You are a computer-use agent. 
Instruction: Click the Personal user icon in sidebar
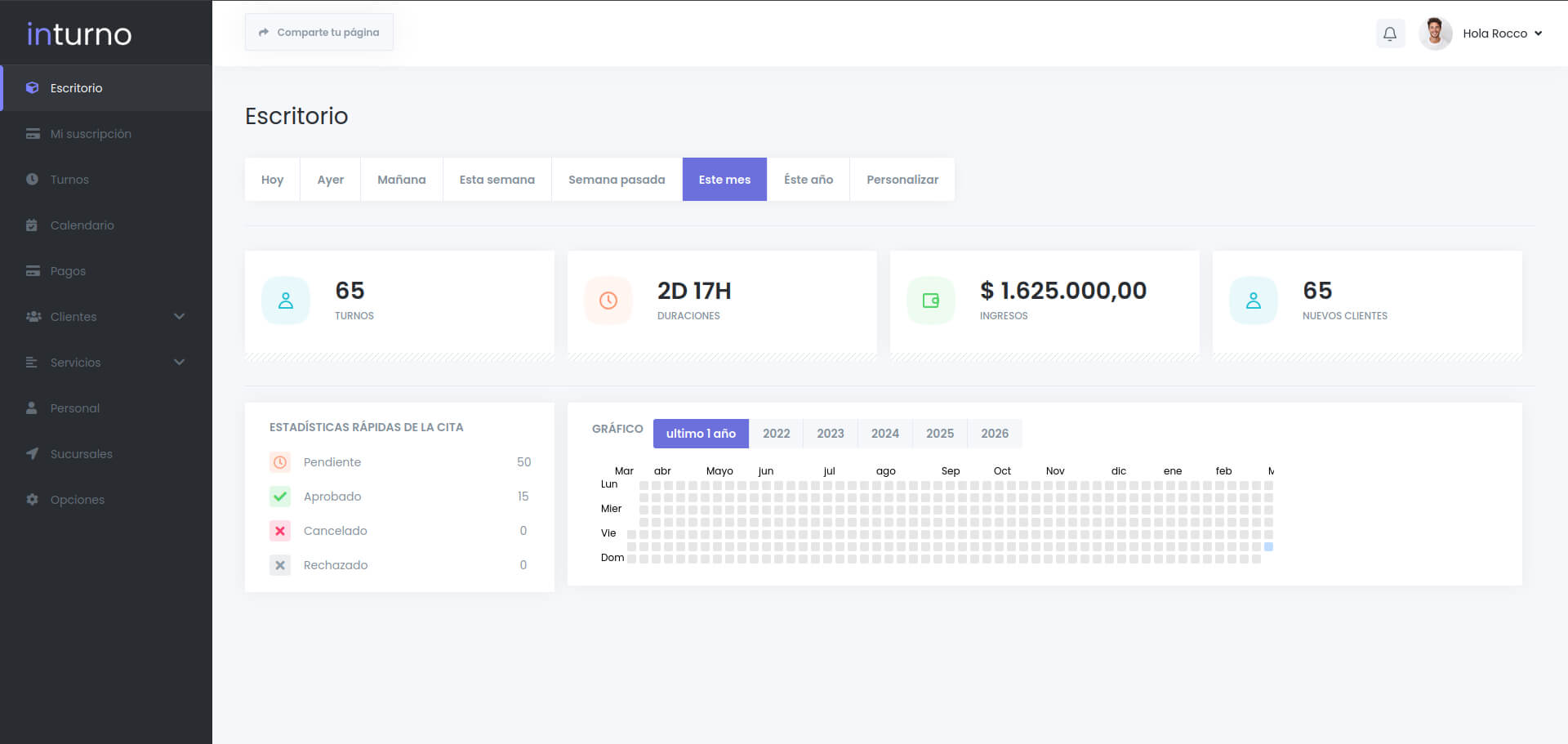point(32,408)
